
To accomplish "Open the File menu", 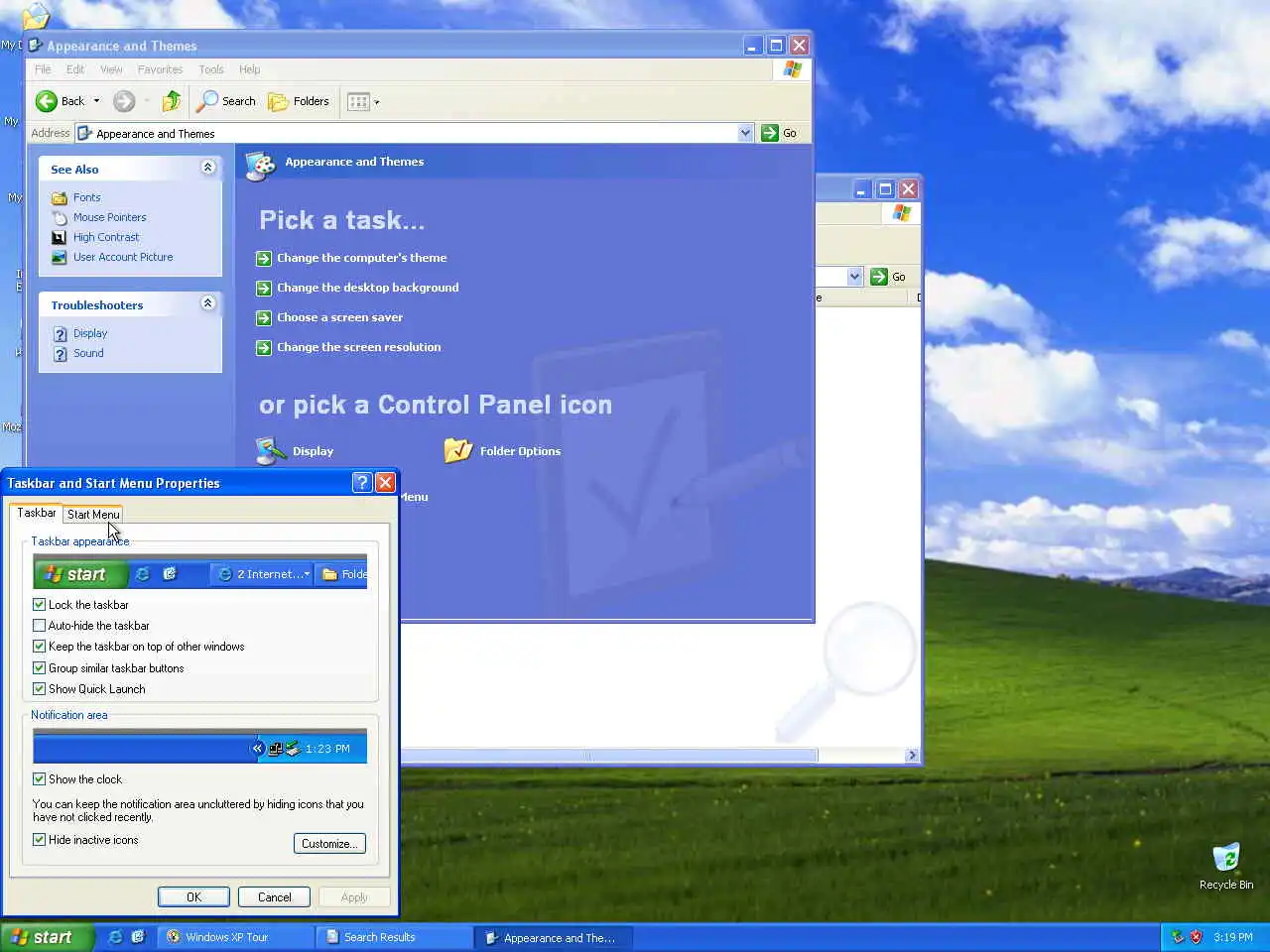I will pos(43,69).
